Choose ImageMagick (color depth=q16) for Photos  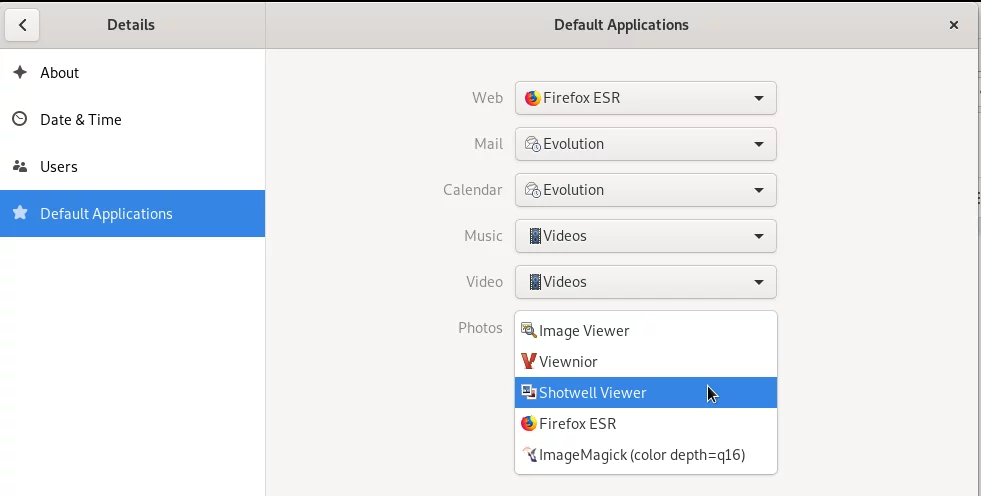point(646,455)
